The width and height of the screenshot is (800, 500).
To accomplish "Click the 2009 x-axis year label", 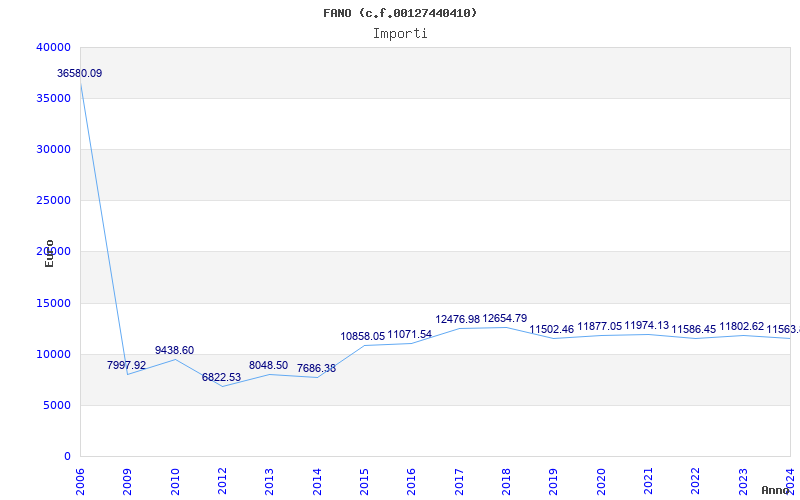I will [x=128, y=481].
